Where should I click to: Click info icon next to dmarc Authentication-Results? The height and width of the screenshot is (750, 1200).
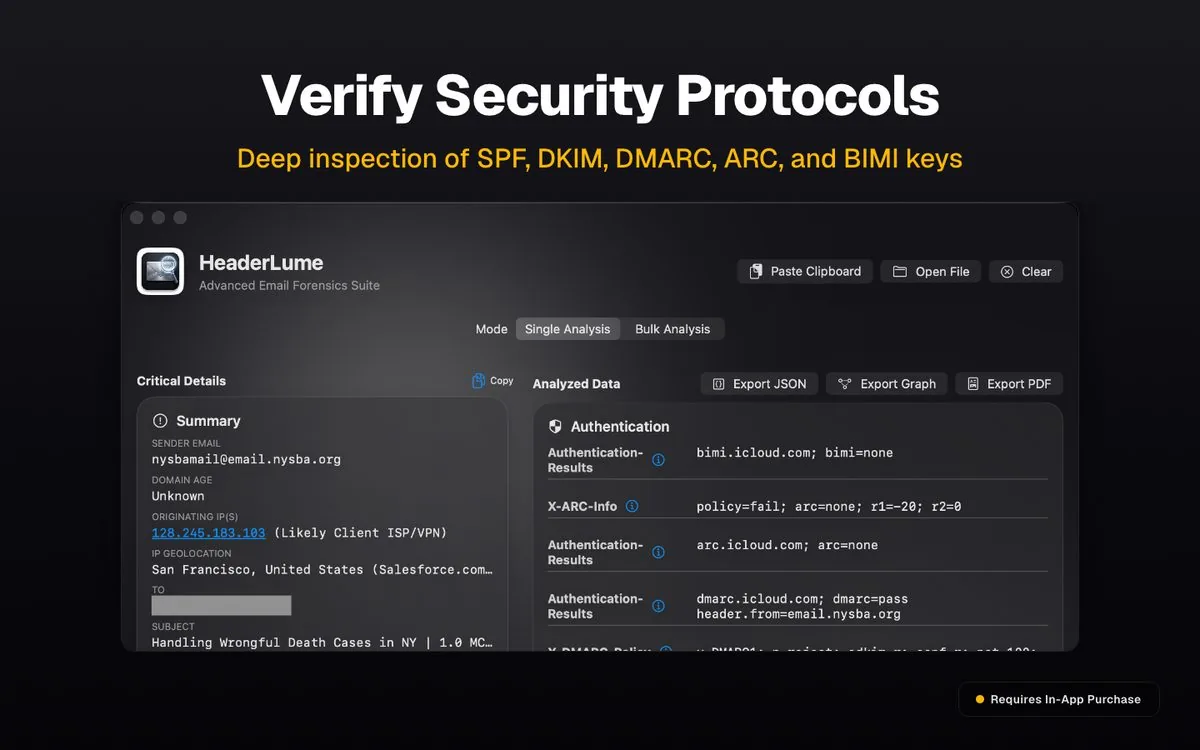(x=658, y=606)
